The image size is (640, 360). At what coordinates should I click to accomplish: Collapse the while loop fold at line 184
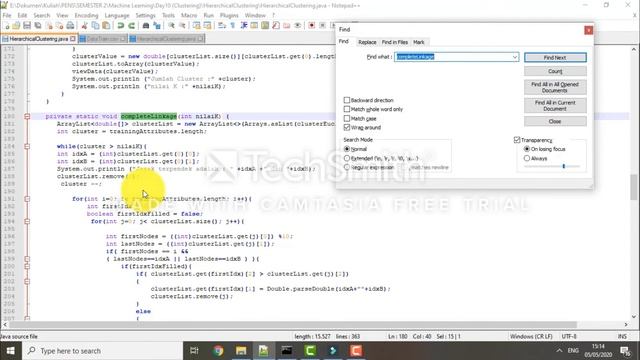[27, 146]
